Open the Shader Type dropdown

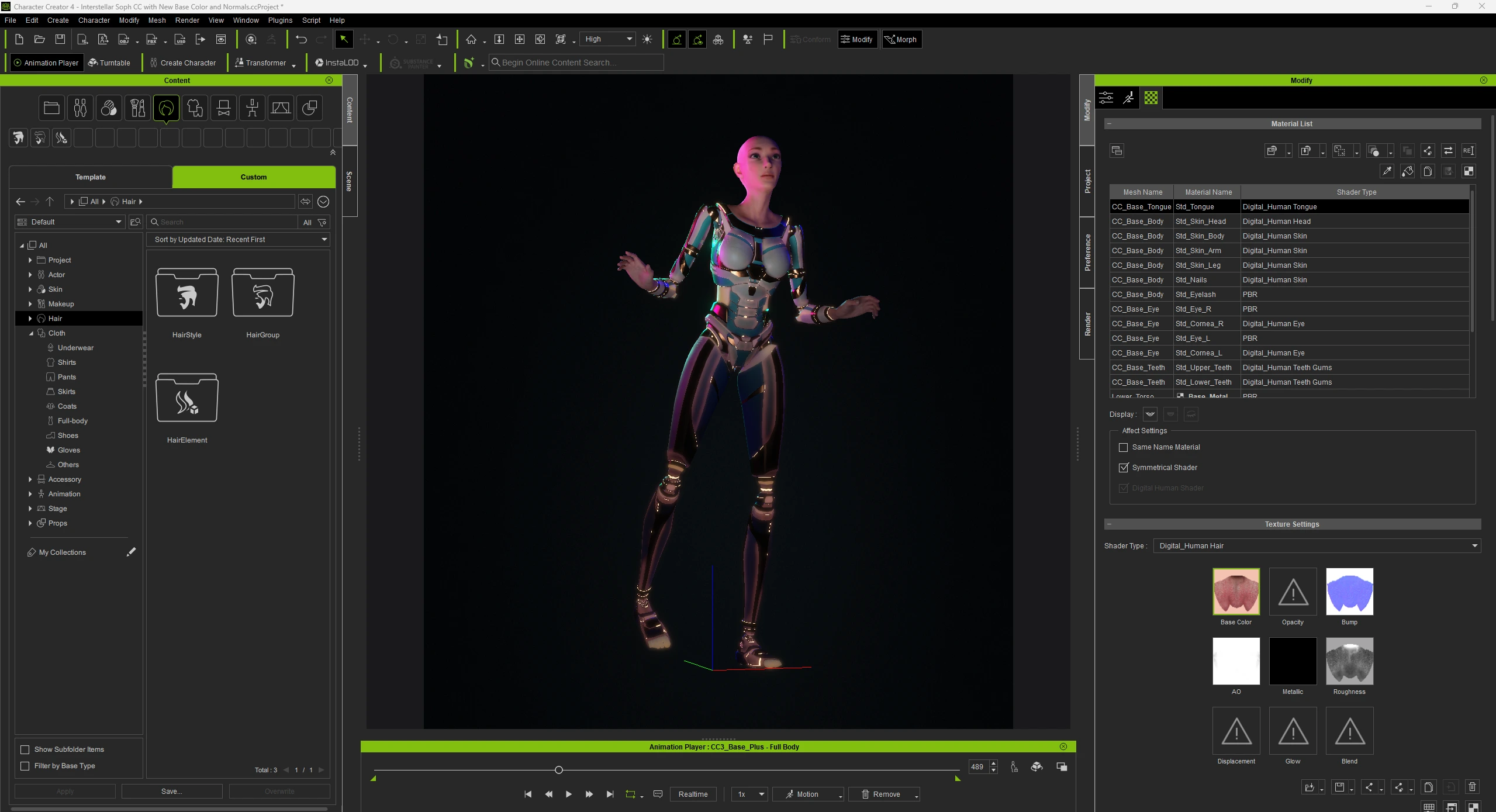click(1316, 546)
